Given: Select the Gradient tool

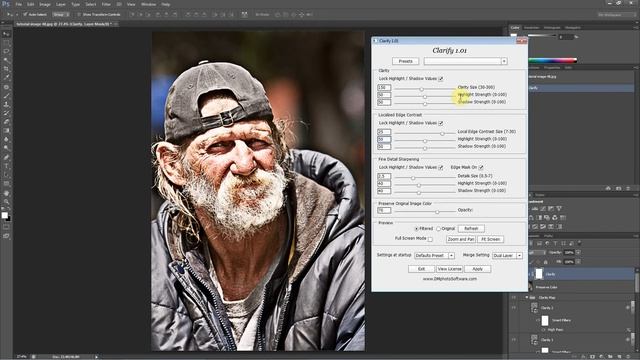Looking at the screenshot, I should (x=6, y=131).
